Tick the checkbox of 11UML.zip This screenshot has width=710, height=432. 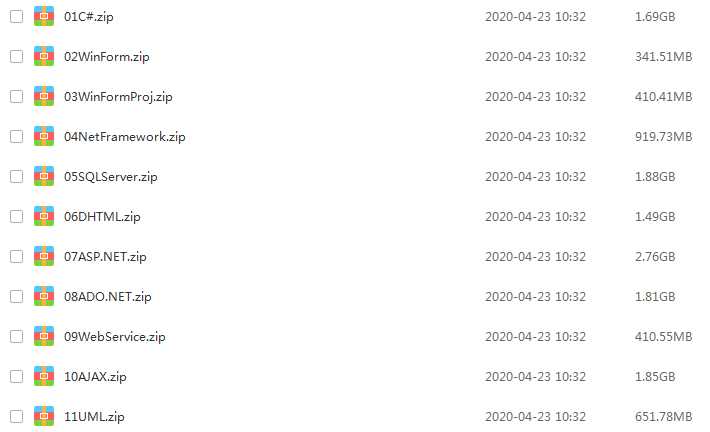click(x=17, y=416)
